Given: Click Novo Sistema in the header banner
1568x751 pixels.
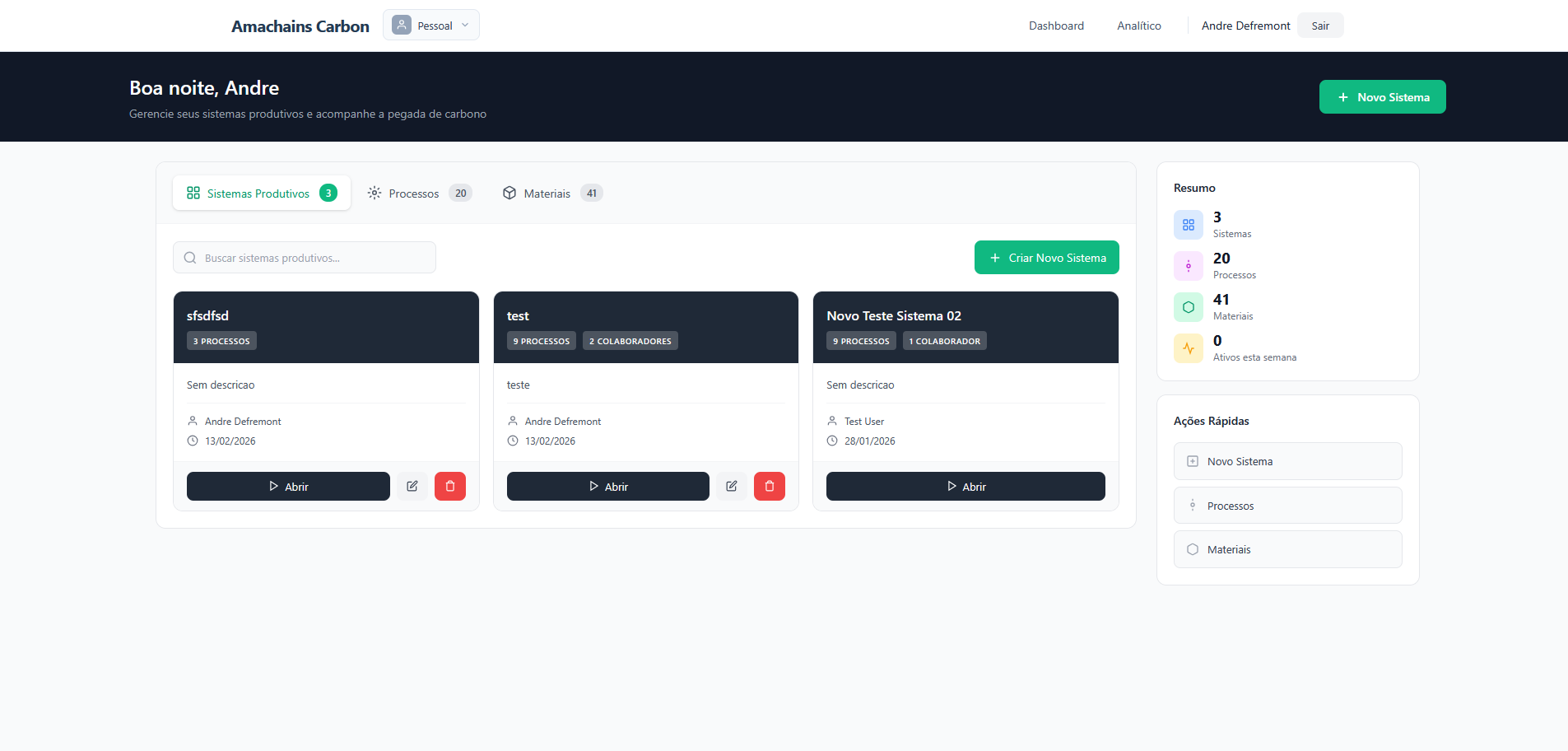Looking at the screenshot, I should coord(1382,97).
